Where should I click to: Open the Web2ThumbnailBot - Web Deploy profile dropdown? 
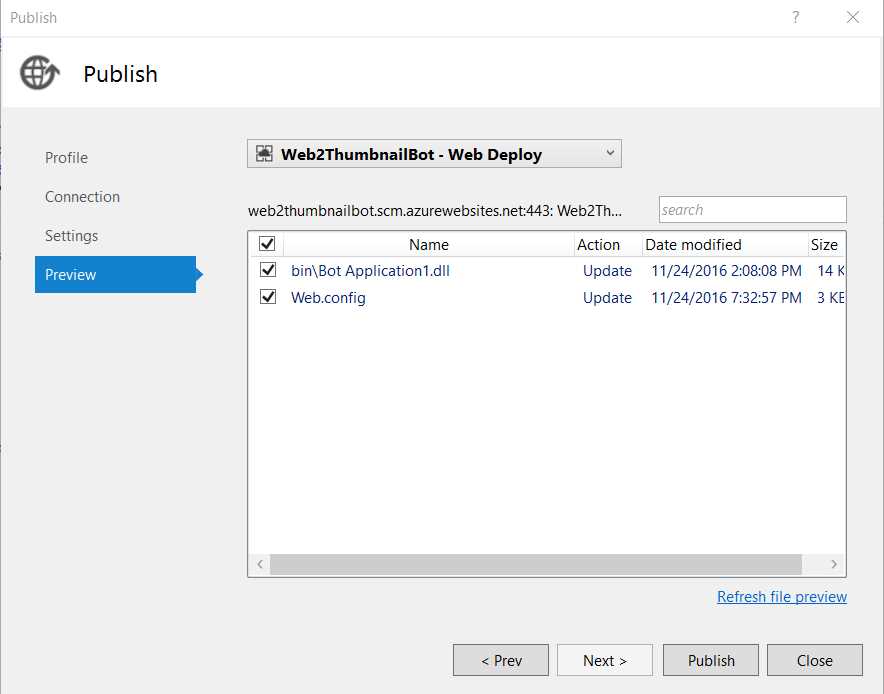point(434,154)
